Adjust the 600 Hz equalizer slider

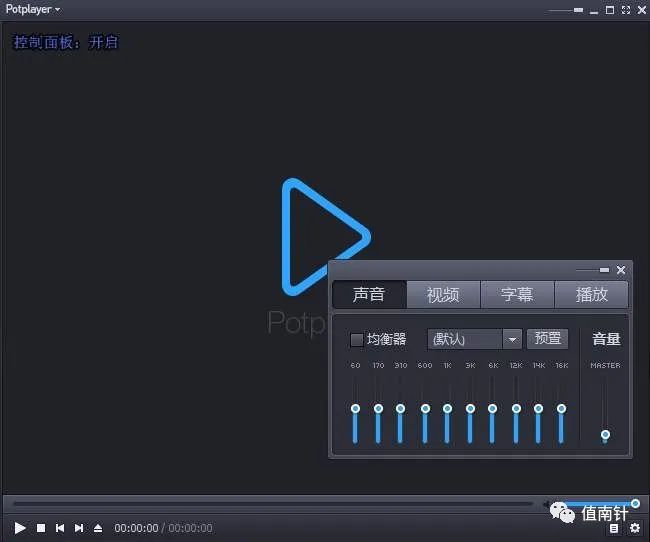click(425, 409)
